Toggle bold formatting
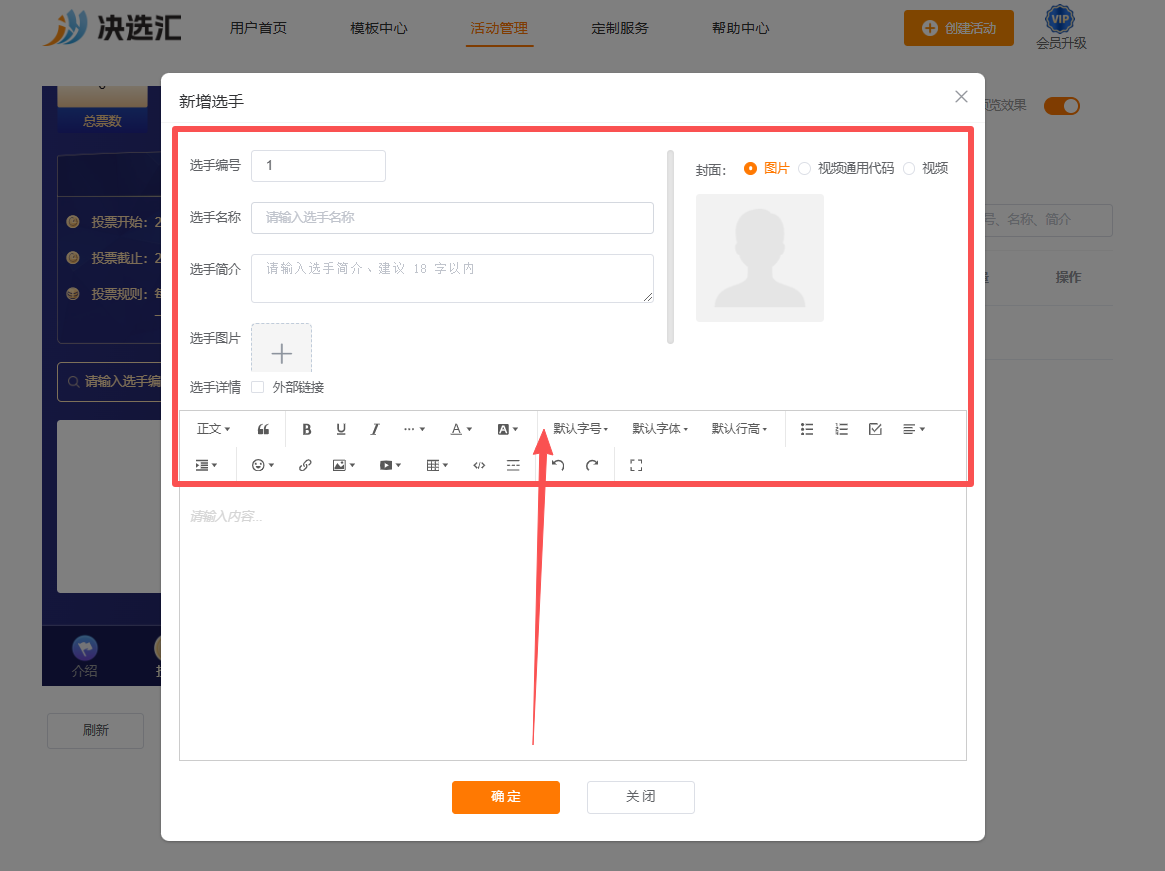The width and height of the screenshot is (1165, 871). 306,429
